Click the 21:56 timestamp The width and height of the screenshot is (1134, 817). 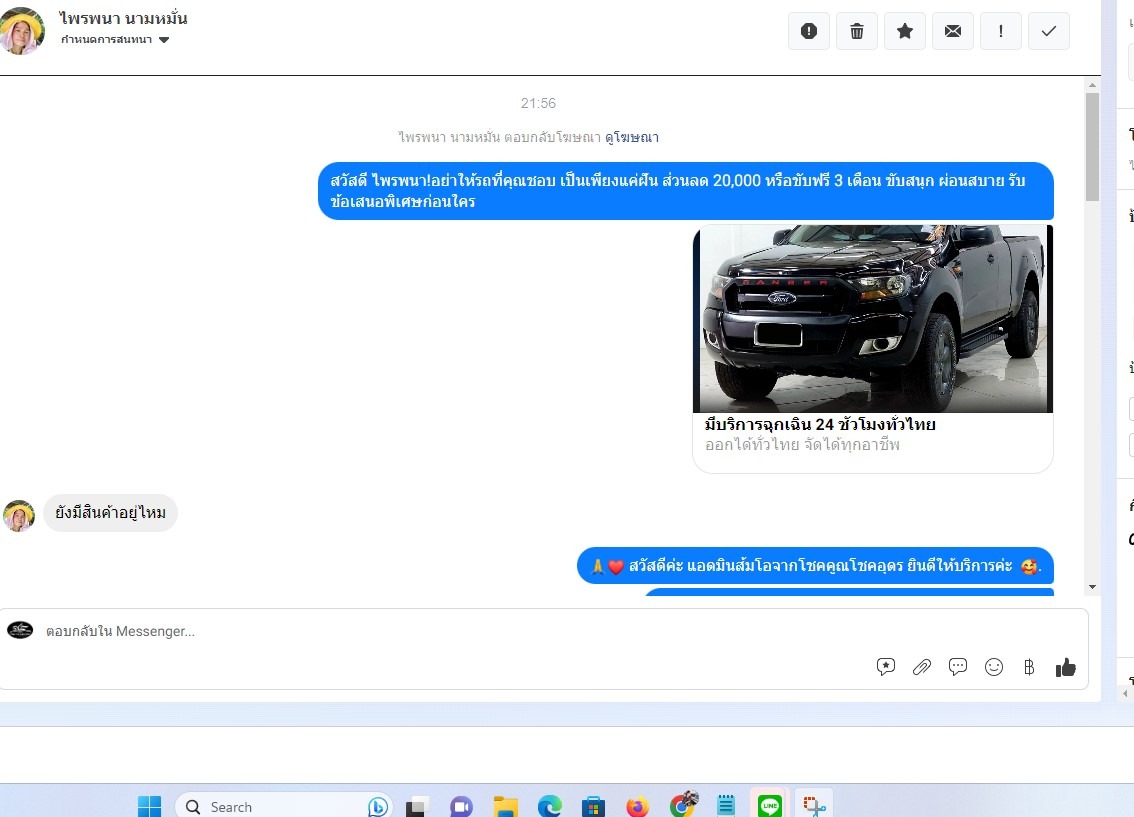point(538,103)
